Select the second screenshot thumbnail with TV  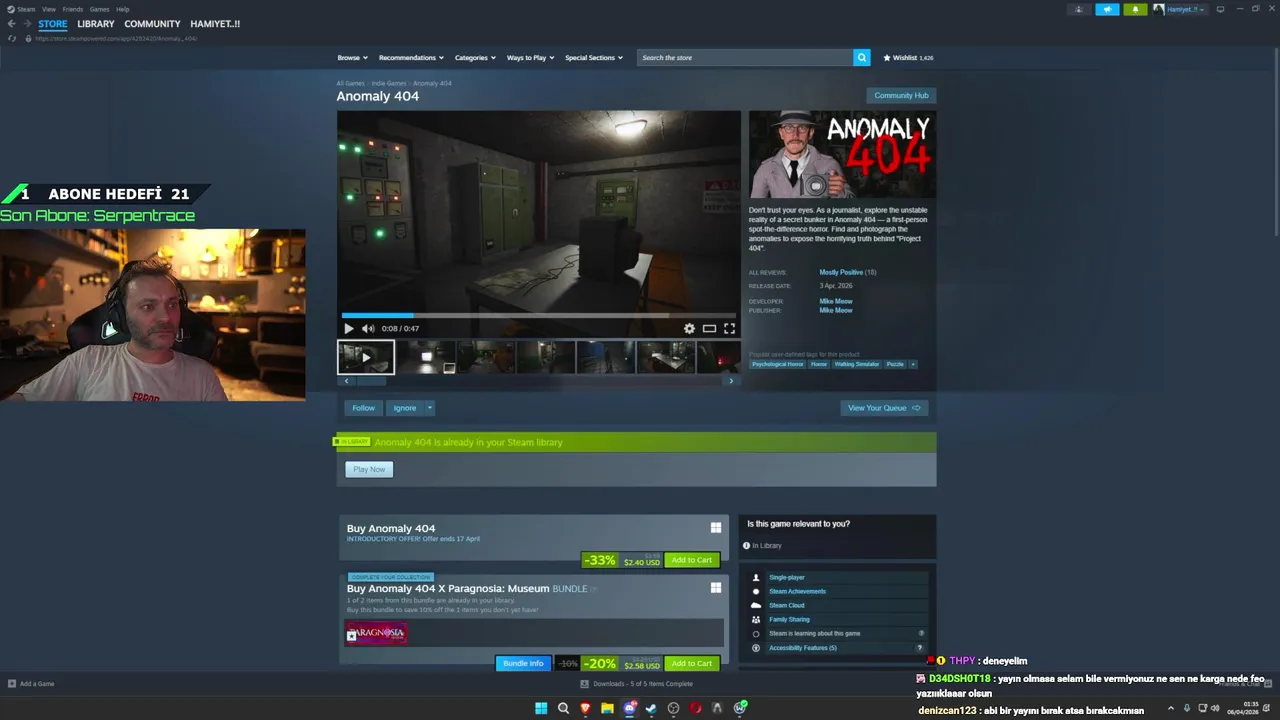coord(426,357)
